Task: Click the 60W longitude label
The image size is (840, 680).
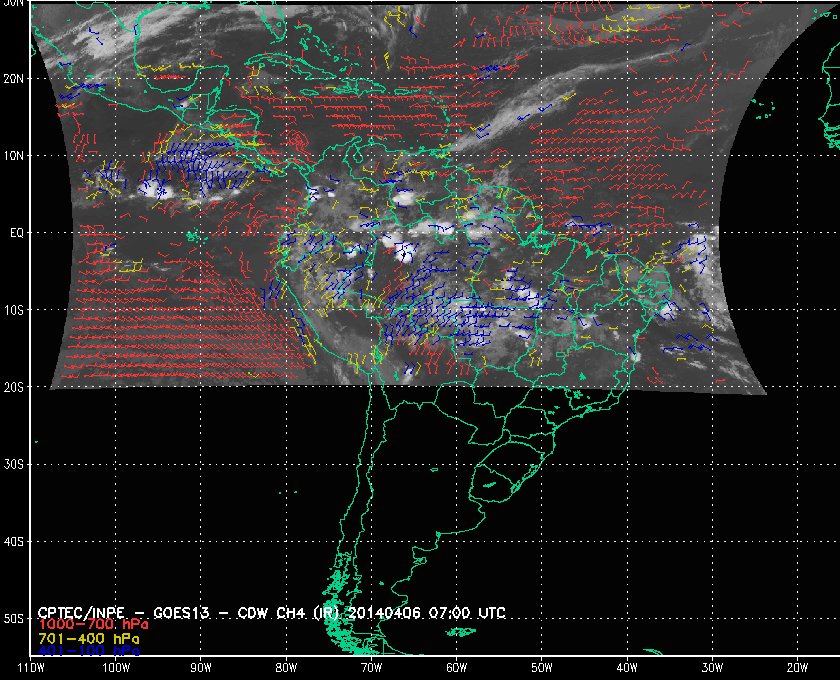Action: (456, 668)
